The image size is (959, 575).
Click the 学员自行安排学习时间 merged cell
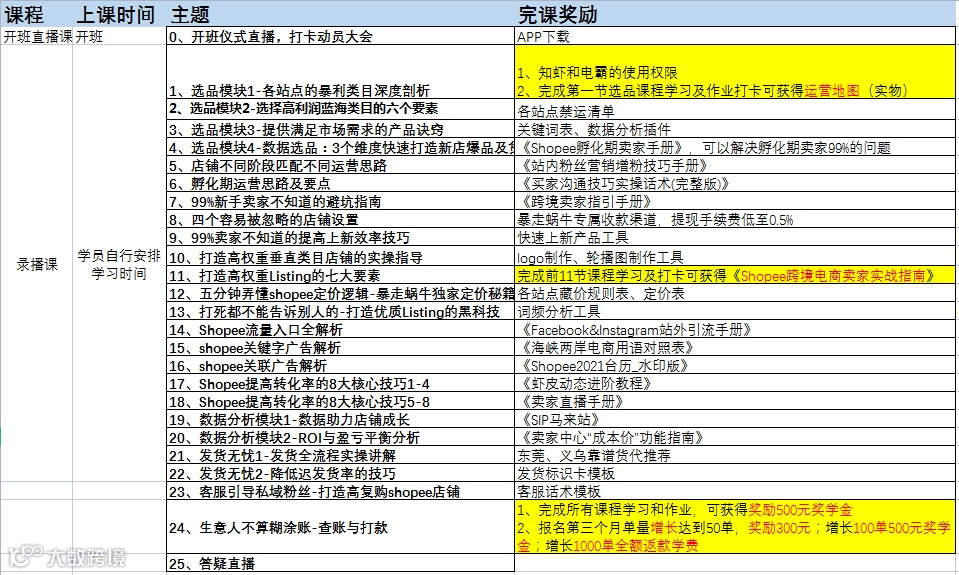119,264
